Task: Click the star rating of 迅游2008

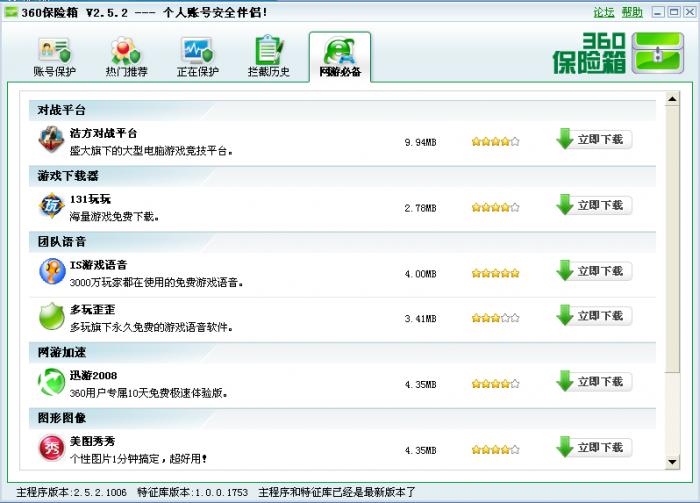Action: point(496,384)
